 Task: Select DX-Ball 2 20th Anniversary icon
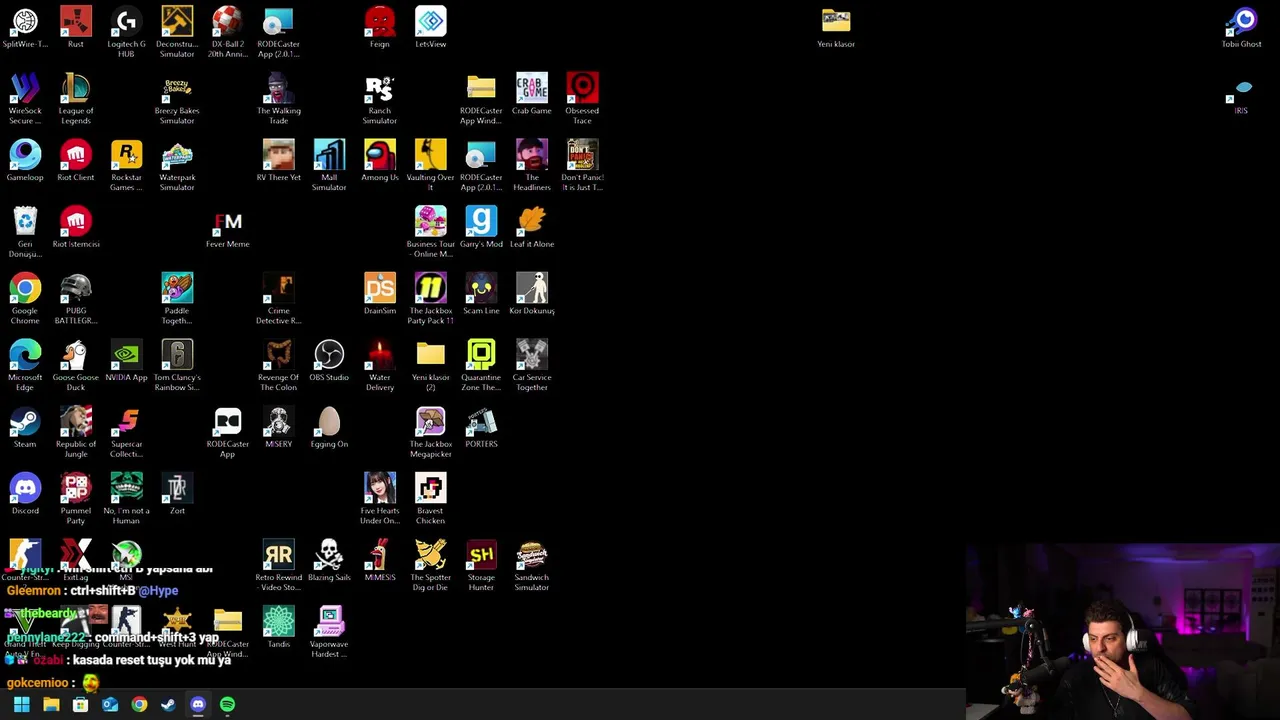click(228, 32)
